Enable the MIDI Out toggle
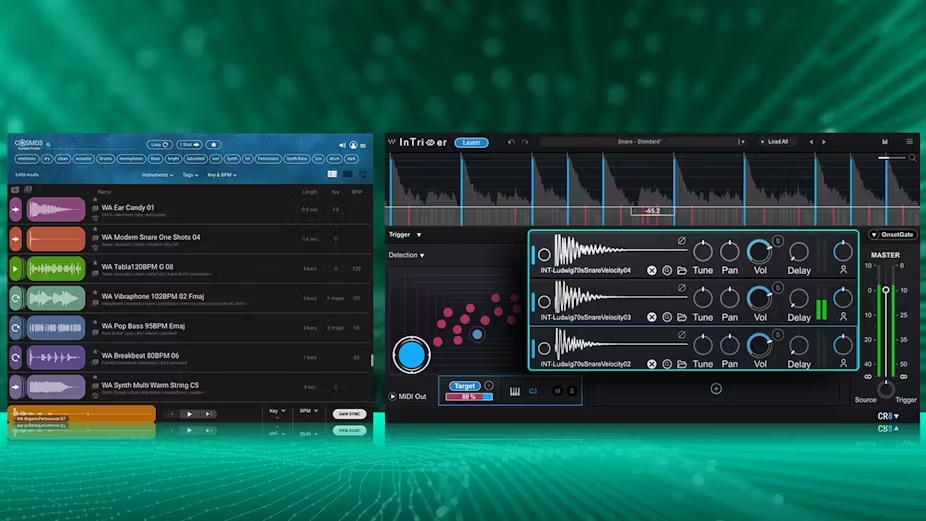The width and height of the screenshot is (926, 521). point(393,397)
